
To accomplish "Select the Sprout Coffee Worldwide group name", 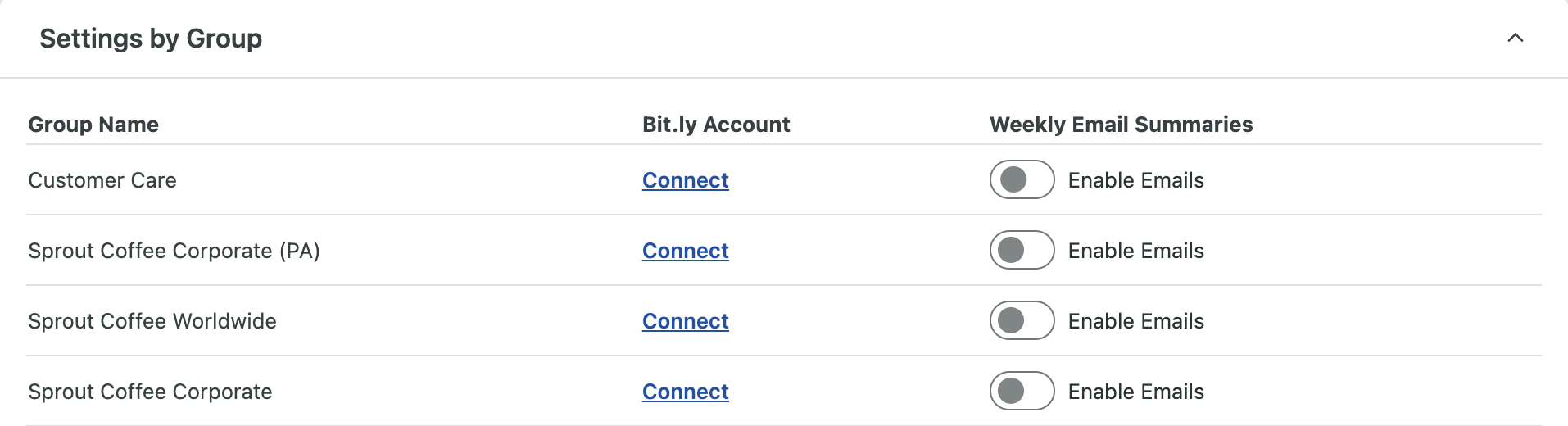I will (x=152, y=321).
